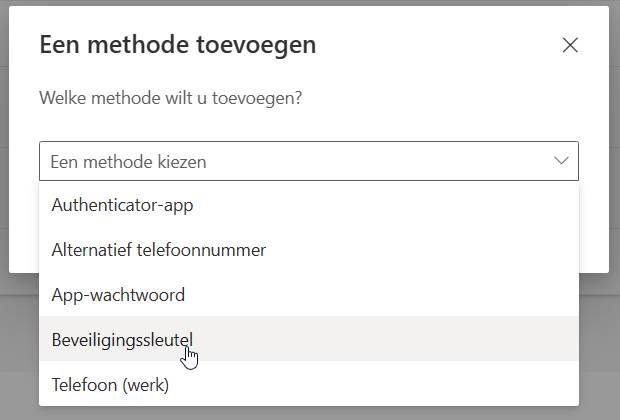
Task: Choose Telefoon (werk) from dropdown
Action: [309, 384]
